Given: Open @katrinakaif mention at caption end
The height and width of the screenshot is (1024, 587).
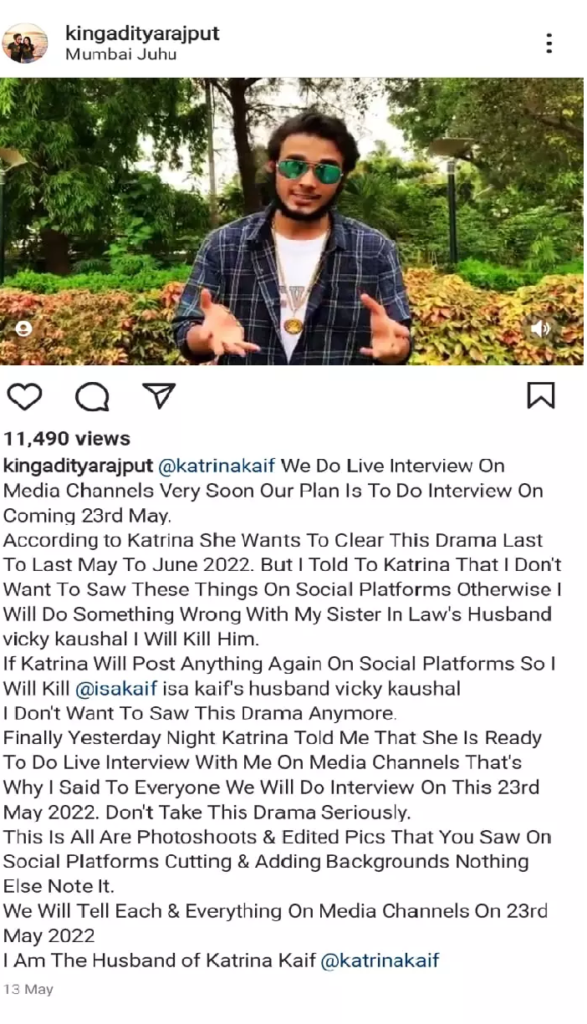Looking at the screenshot, I should pyautogui.click(x=381, y=961).
